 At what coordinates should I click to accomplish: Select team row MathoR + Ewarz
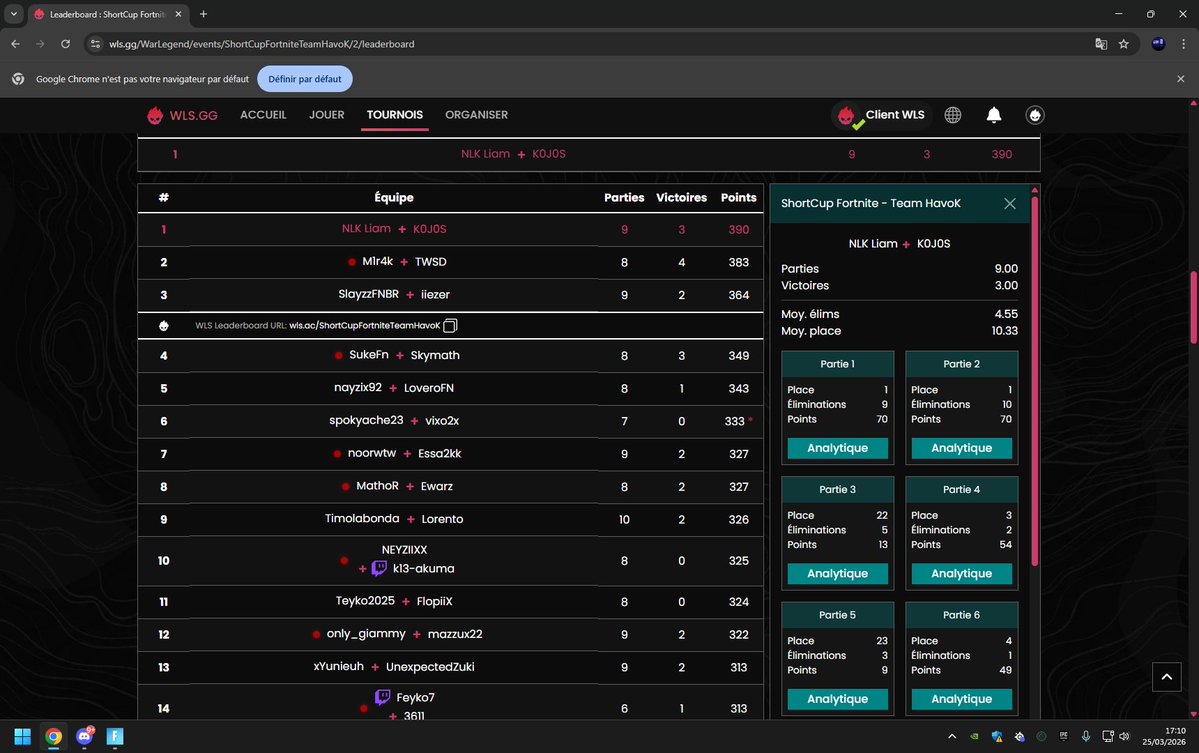coord(450,487)
